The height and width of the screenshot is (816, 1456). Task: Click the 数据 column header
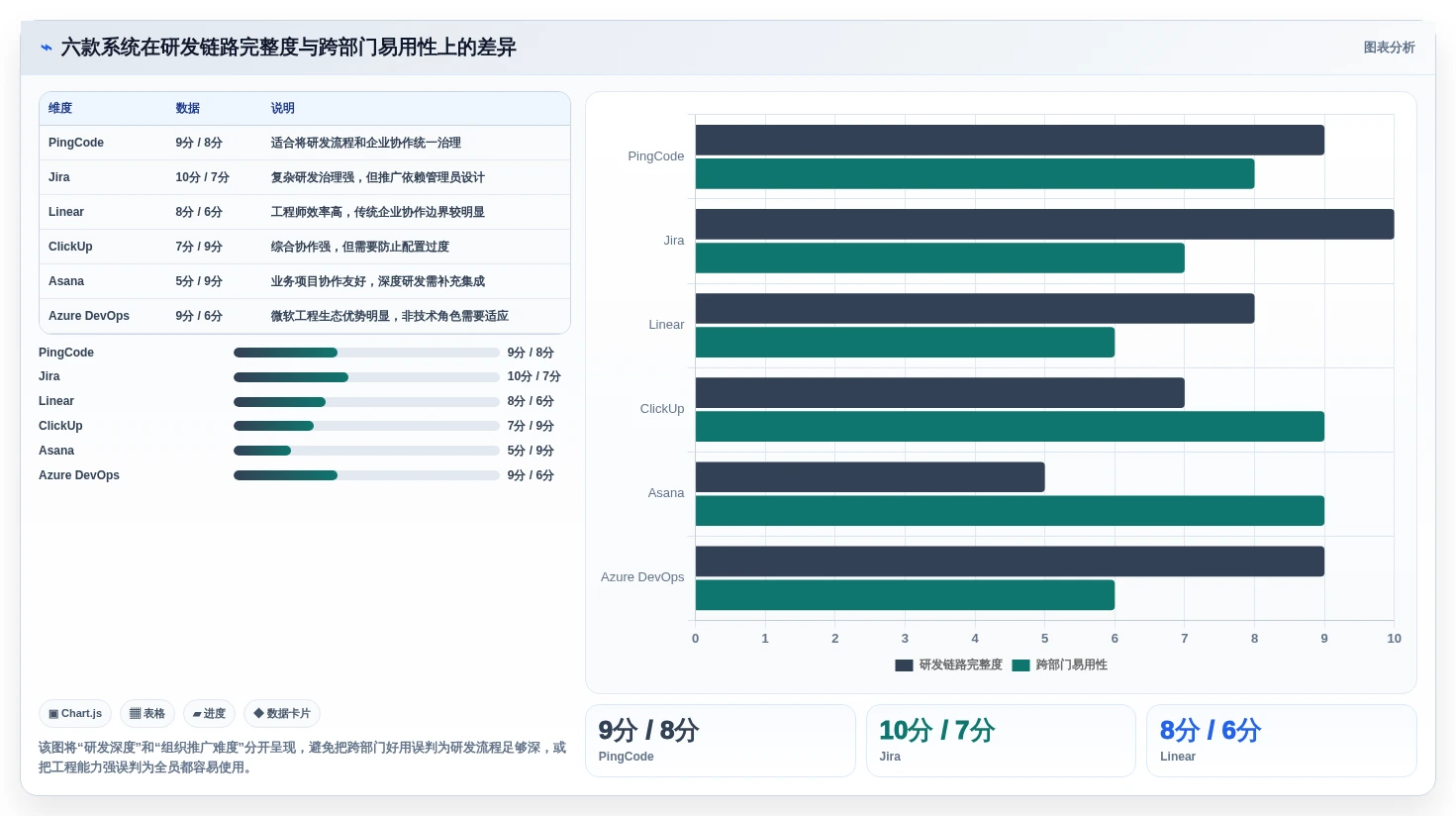pyautogui.click(x=188, y=108)
